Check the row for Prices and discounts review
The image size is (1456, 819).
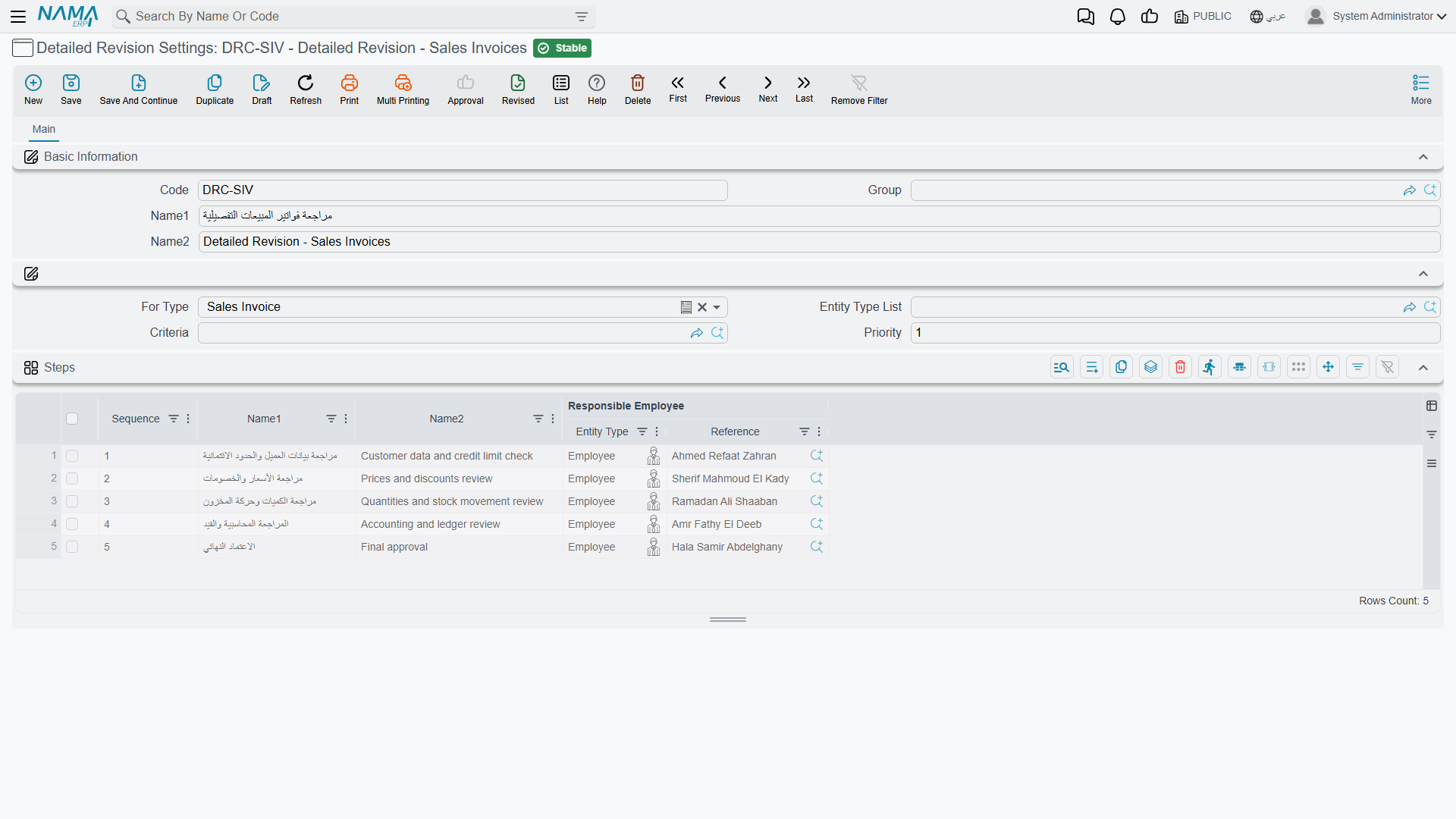click(x=72, y=479)
